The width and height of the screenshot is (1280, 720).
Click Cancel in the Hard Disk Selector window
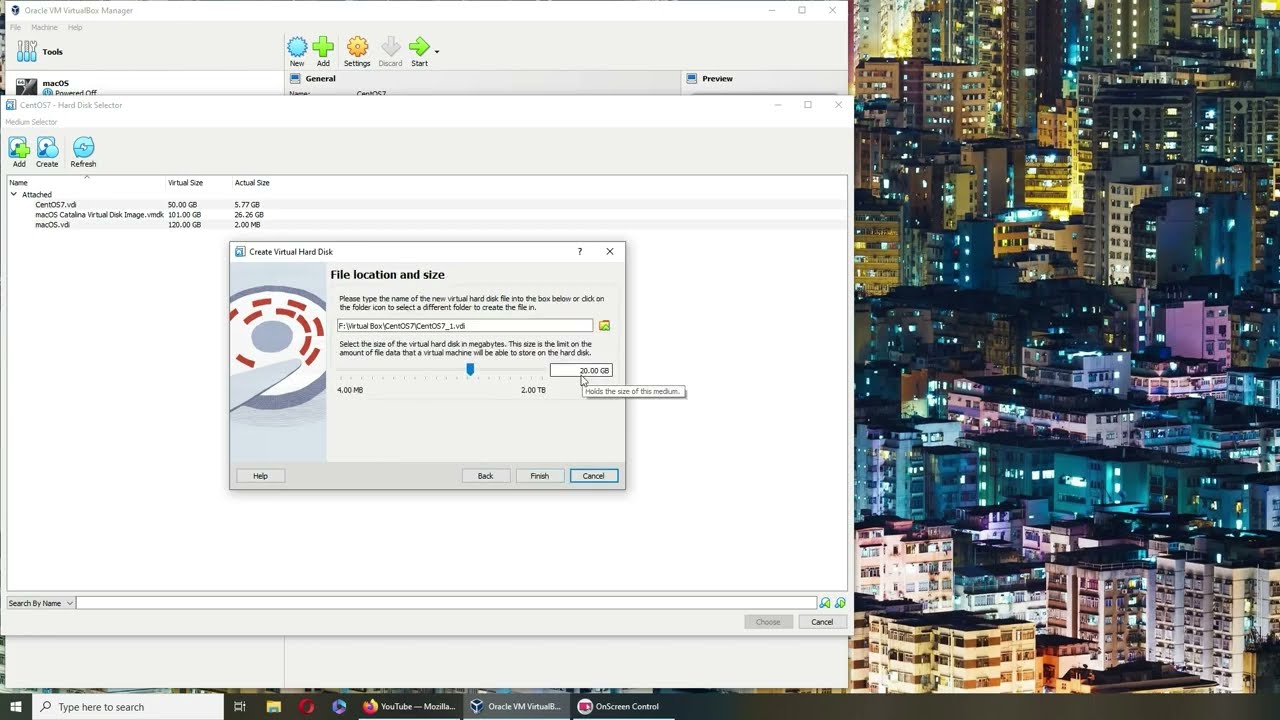pyautogui.click(x=822, y=622)
